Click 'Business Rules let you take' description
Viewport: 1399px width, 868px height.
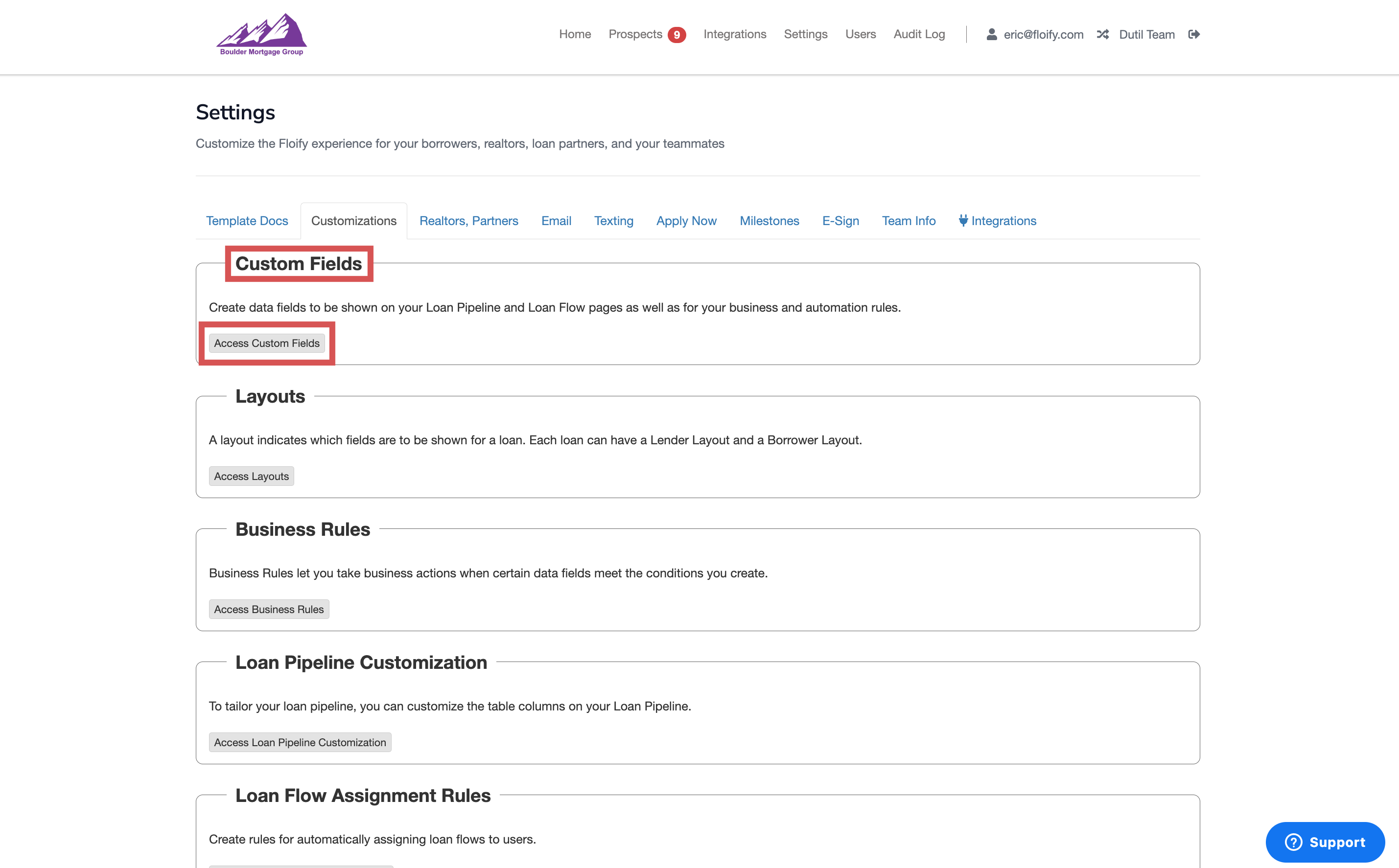pos(488,573)
